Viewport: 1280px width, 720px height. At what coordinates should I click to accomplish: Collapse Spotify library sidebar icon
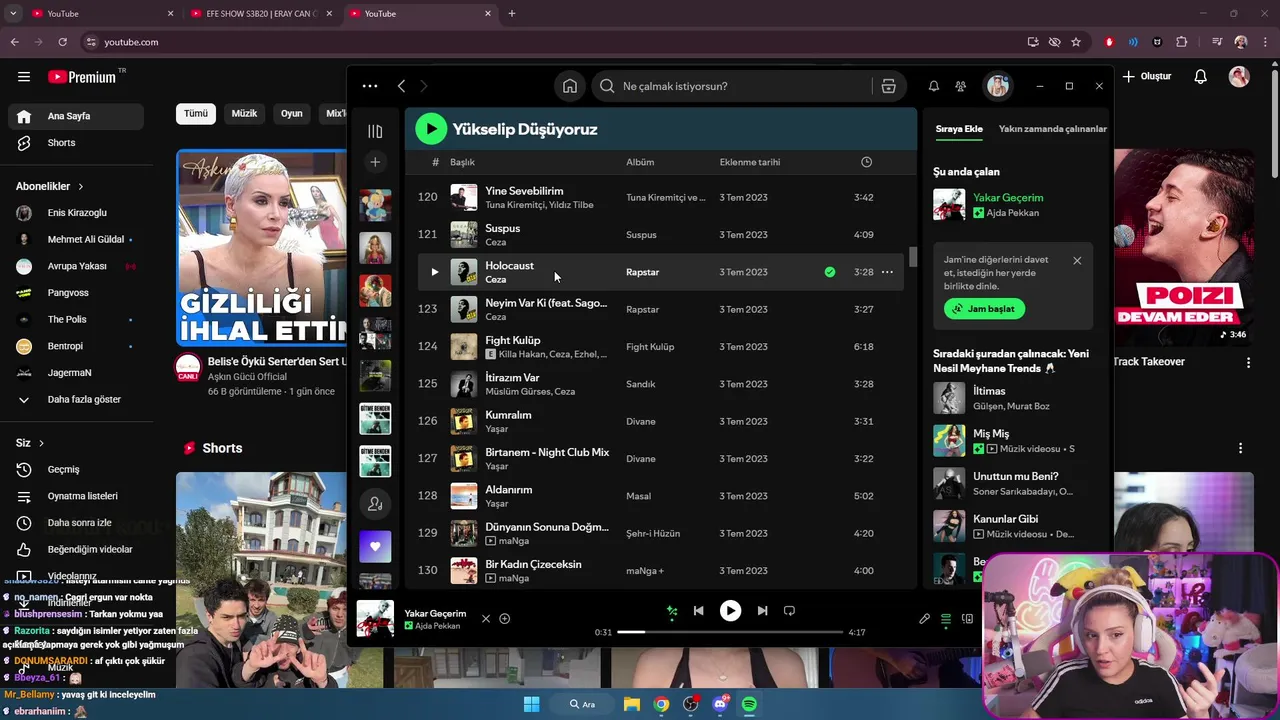tap(375, 131)
